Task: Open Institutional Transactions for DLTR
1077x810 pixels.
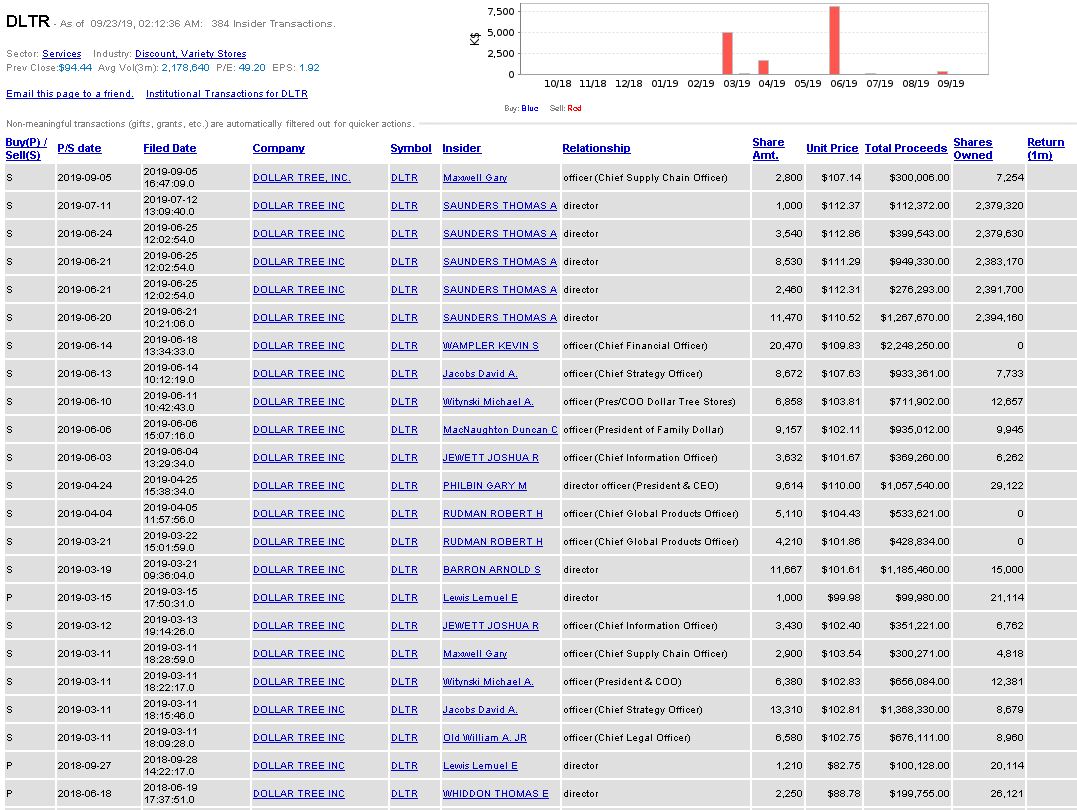Action: pos(227,93)
